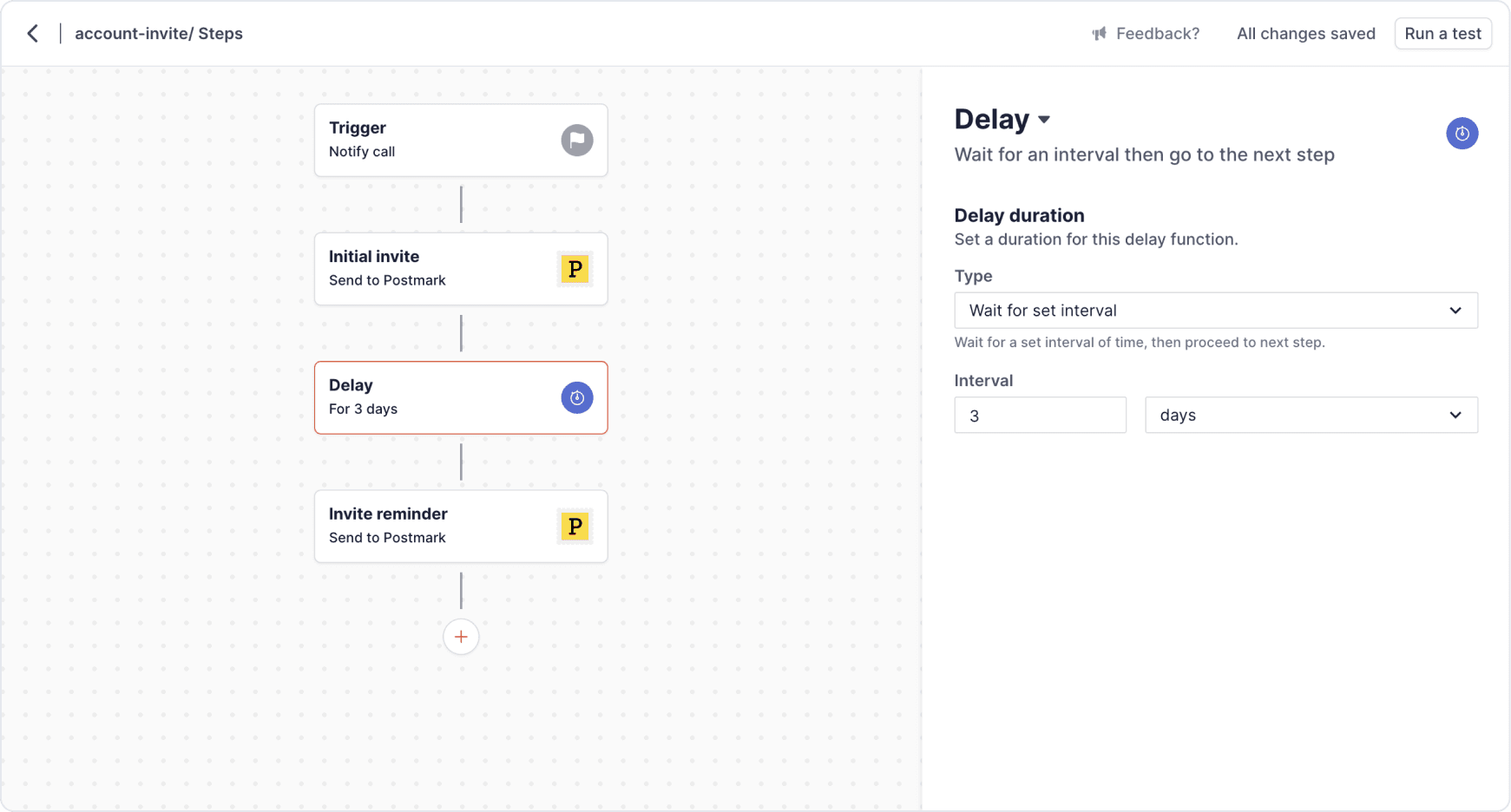Screen dimensions: 1511x812
Task: Click the Initial invite Postmark icon
Action: 575,269
